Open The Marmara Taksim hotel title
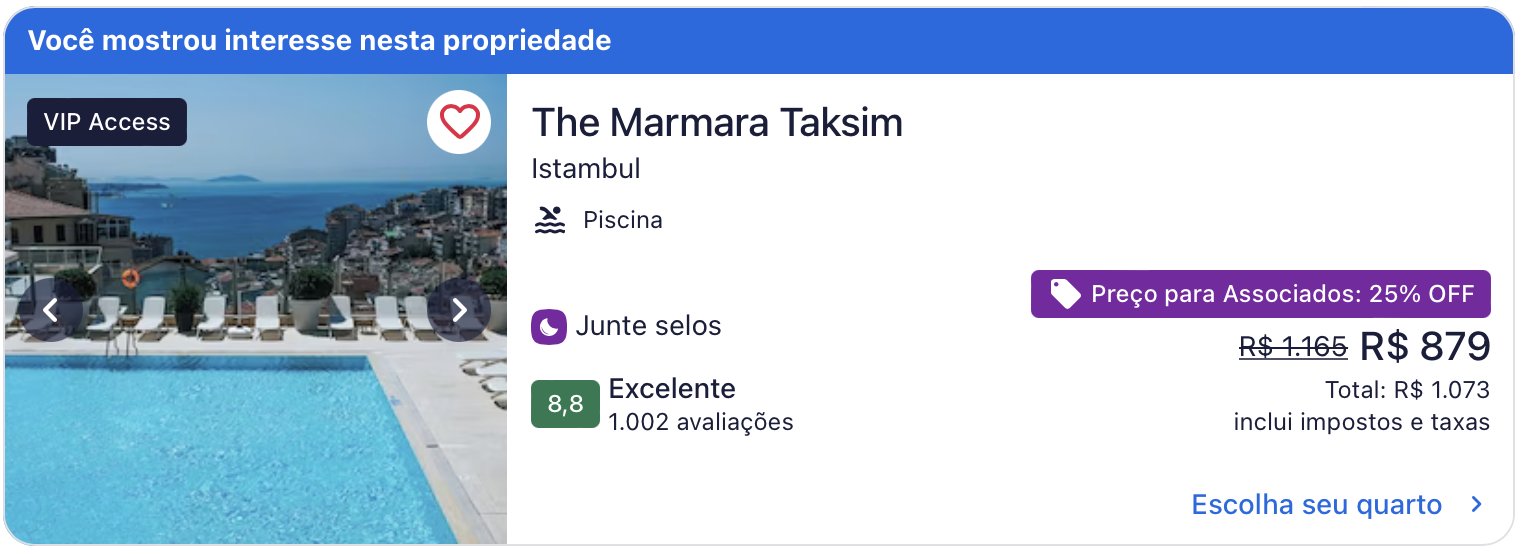Viewport: 1522px width, 554px height. click(717, 122)
